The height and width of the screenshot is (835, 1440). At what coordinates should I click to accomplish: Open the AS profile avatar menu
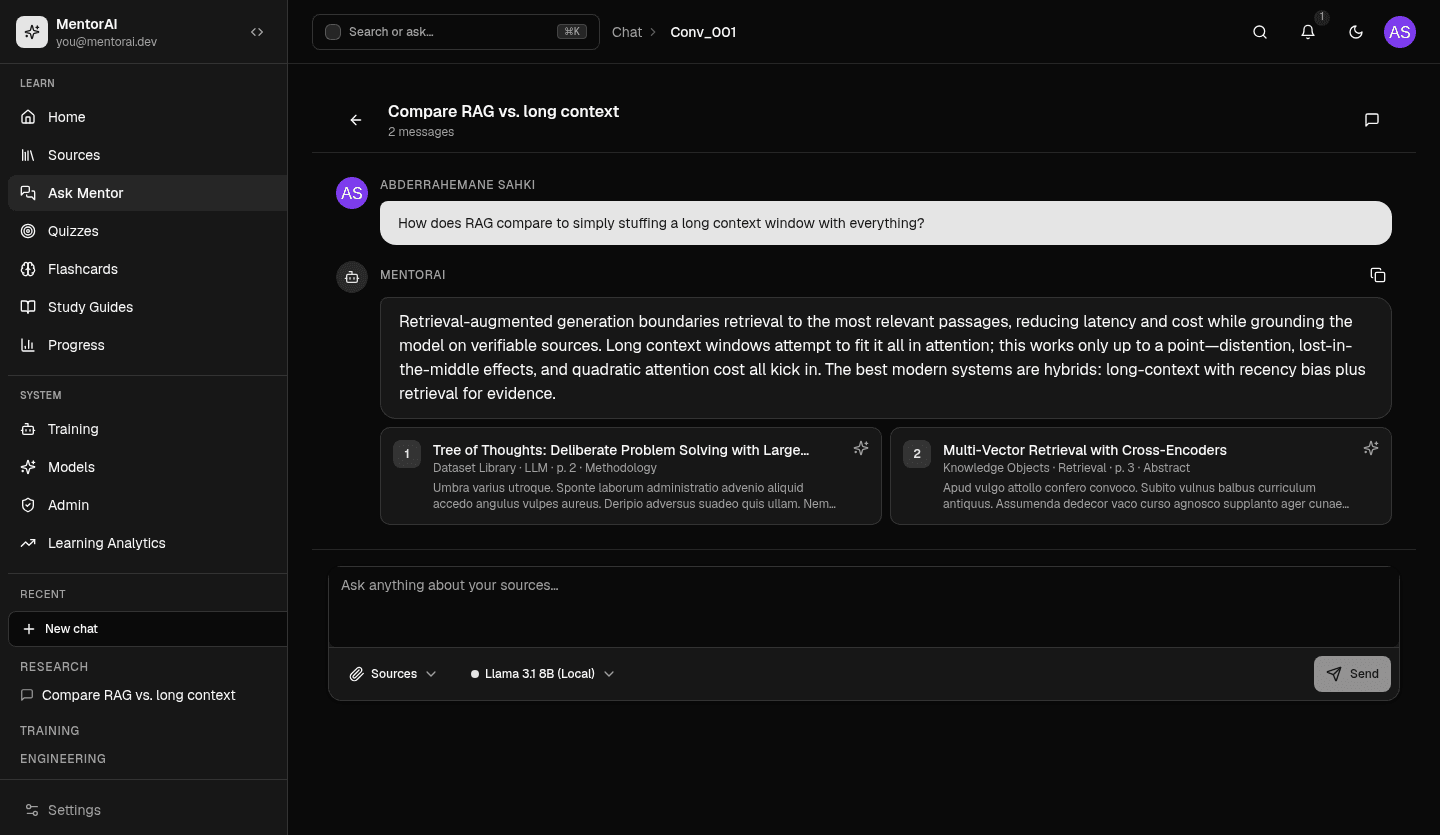1400,32
